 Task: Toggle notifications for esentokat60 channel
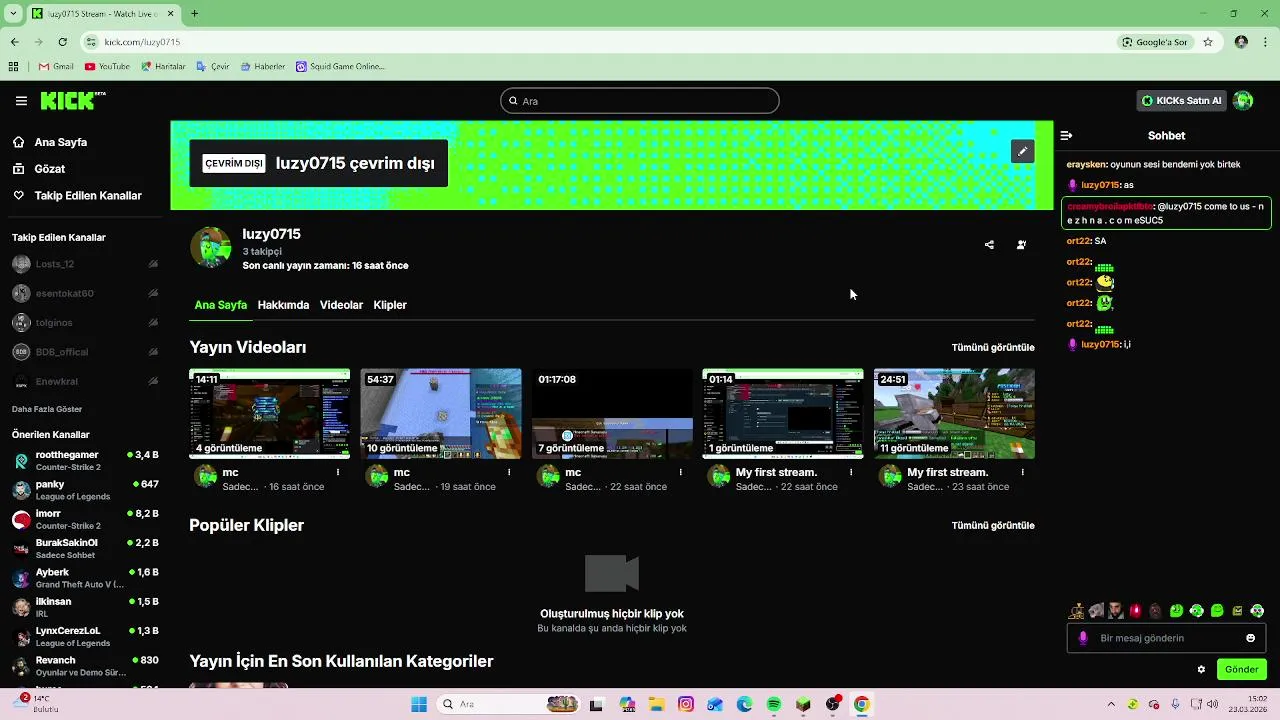(153, 293)
